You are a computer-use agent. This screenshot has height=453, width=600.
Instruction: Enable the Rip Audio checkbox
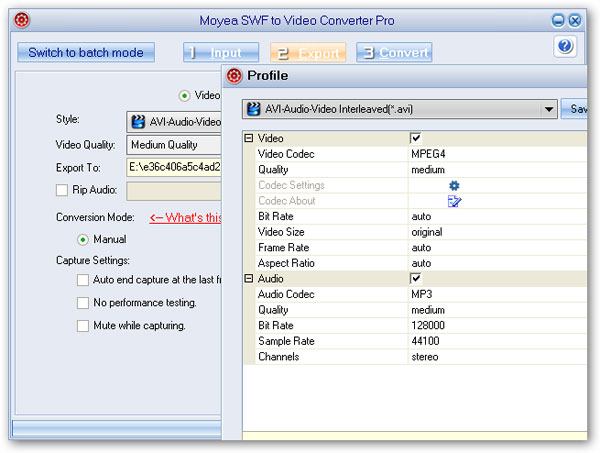(62, 190)
